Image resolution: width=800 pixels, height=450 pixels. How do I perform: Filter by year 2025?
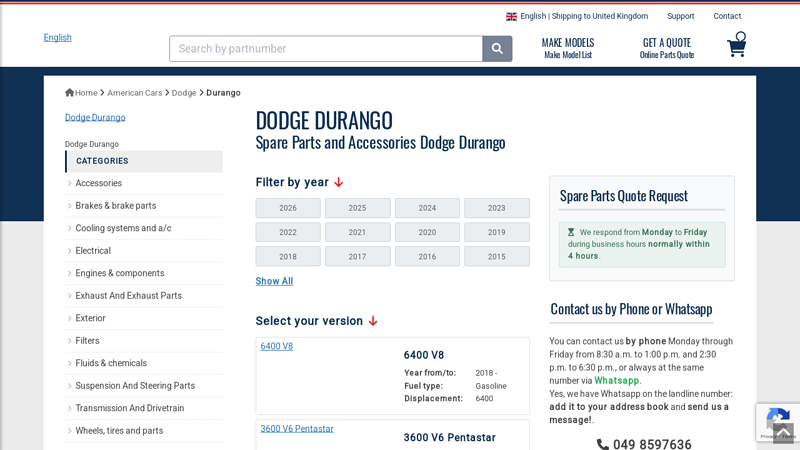357,208
